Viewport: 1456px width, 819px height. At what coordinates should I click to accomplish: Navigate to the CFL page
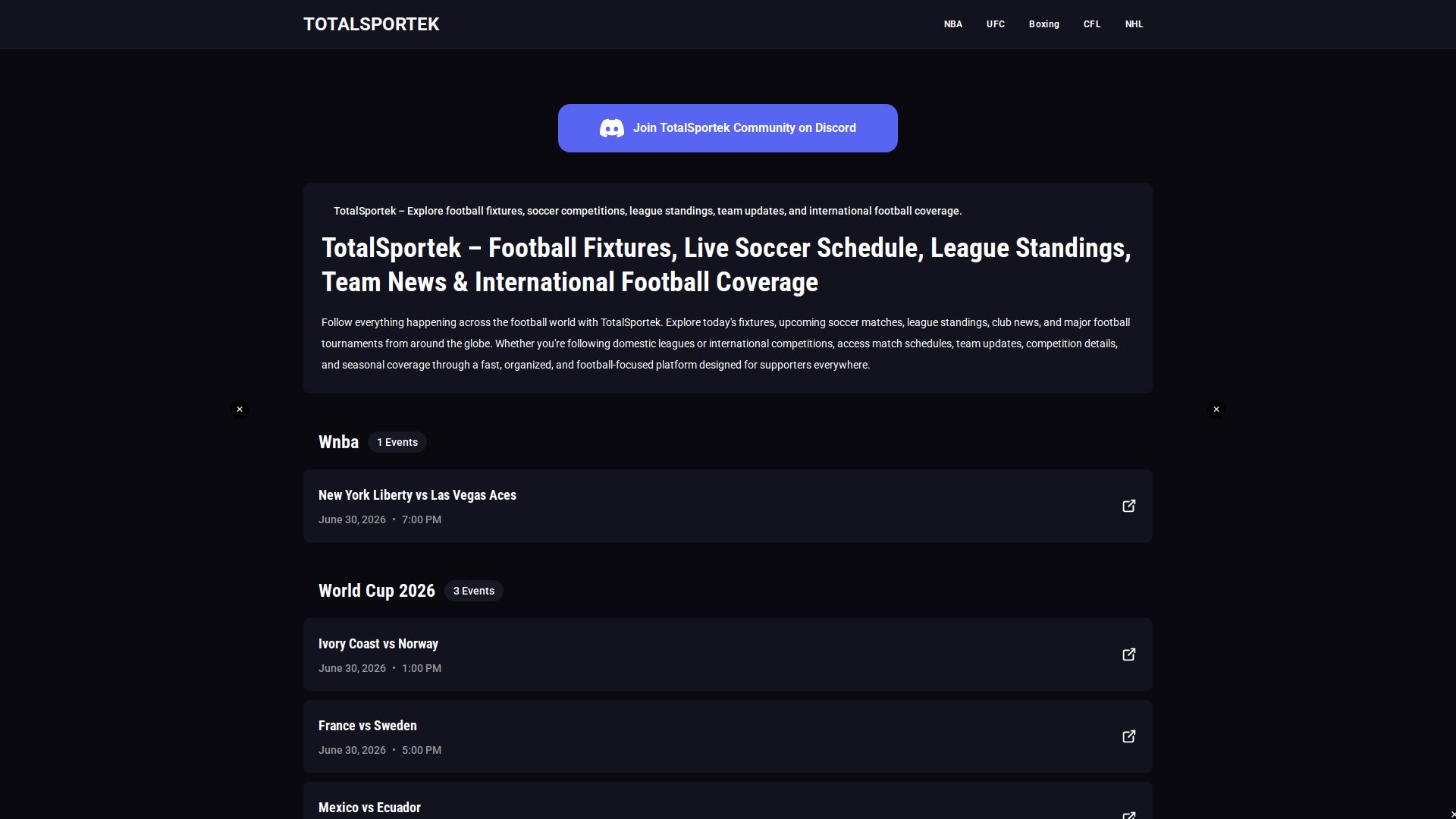(1092, 24)
